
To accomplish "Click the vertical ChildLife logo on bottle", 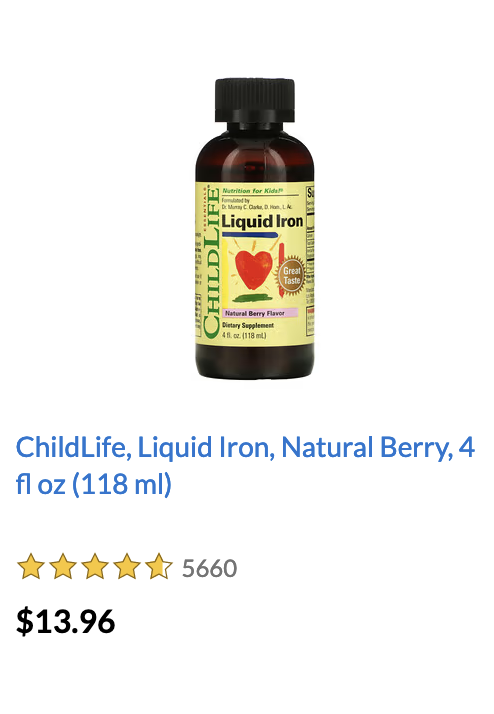I will tap(211, 262).
